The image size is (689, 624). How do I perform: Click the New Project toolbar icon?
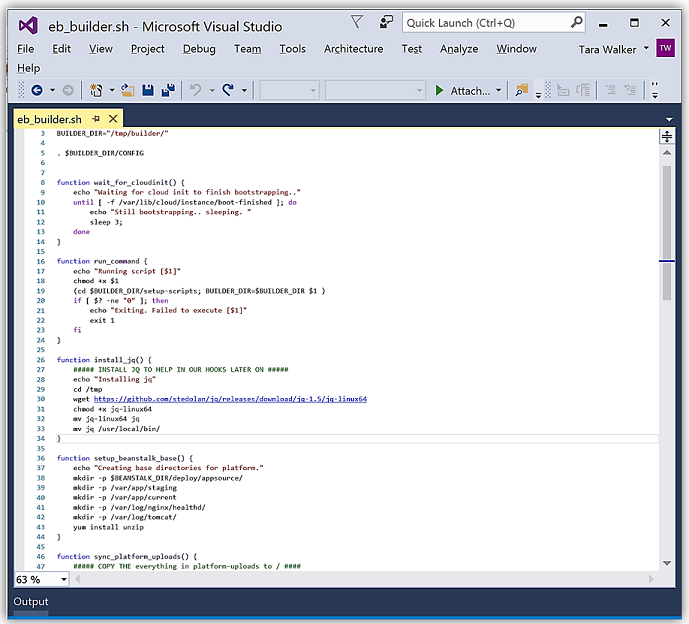pos(96,90)
